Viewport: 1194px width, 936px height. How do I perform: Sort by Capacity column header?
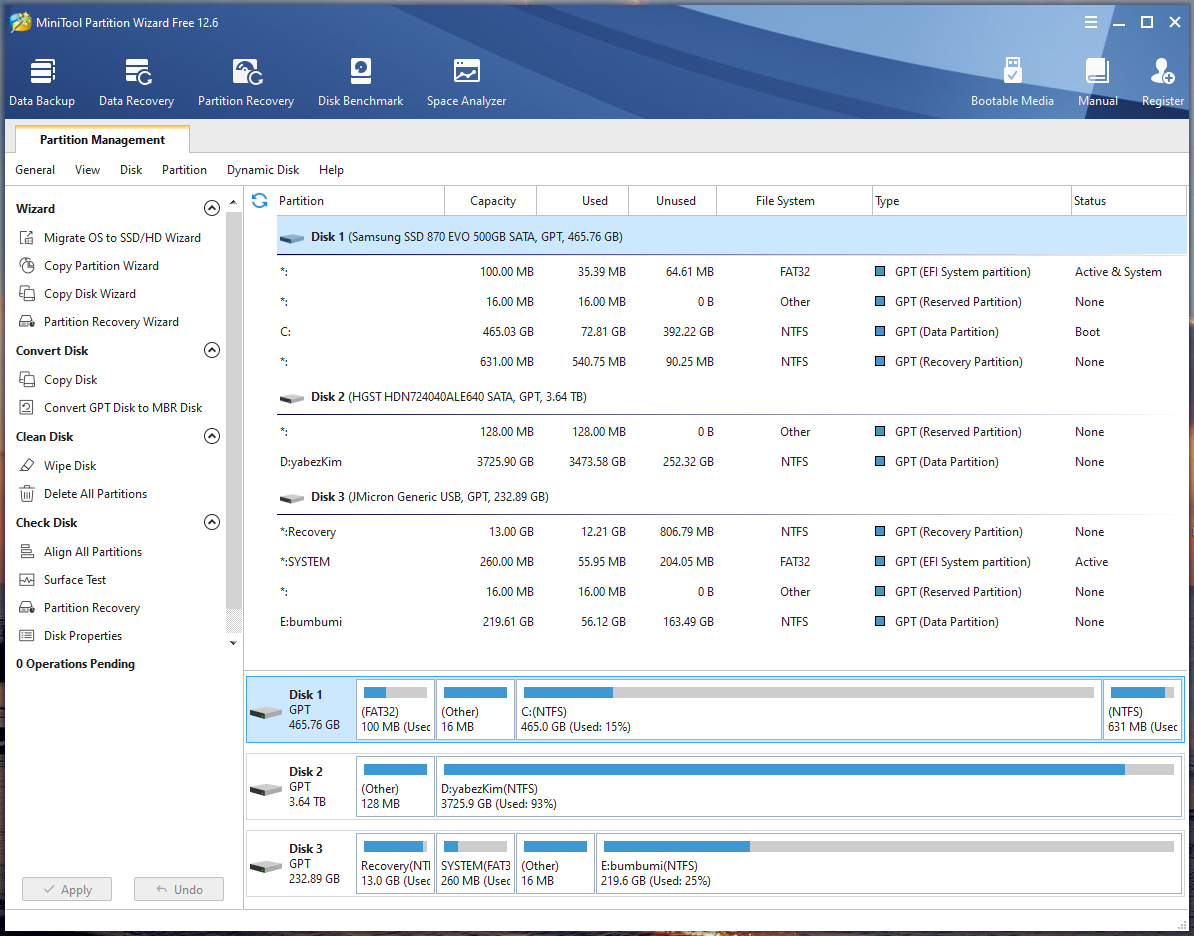tap(491, 201)
